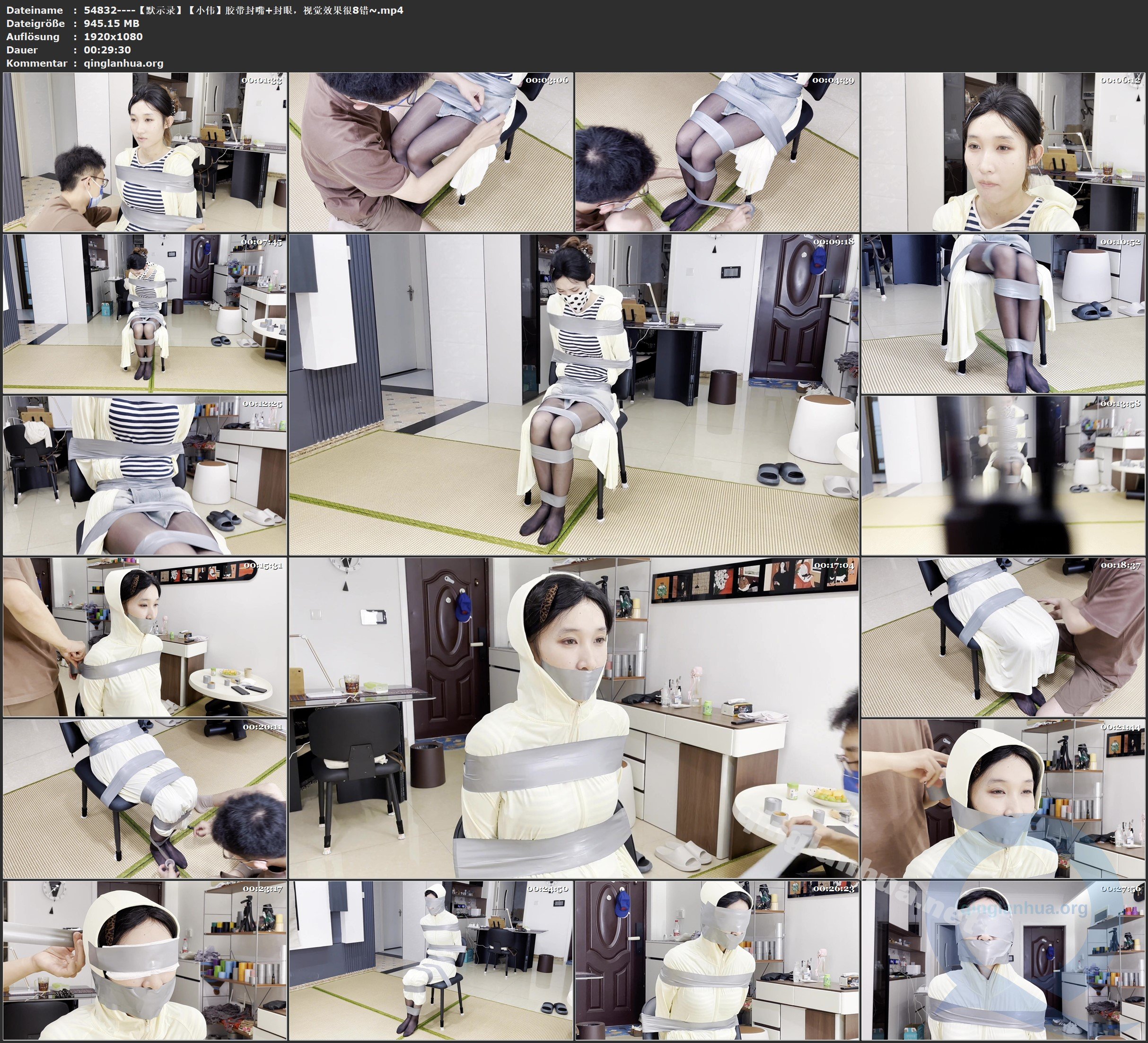Click the Dateigröße label
The height and width of the screenshot is (1043, 1148).
(35, 23)
